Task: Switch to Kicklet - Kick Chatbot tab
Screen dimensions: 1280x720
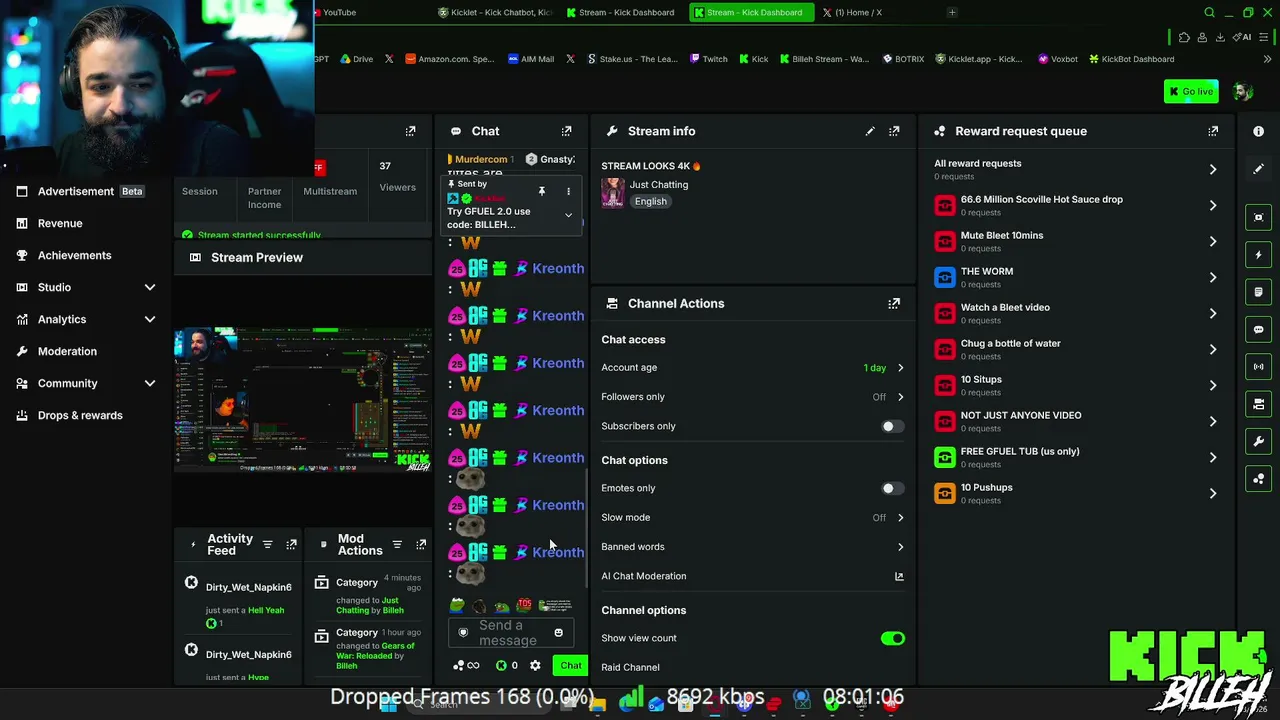Action: click(495, 12)
